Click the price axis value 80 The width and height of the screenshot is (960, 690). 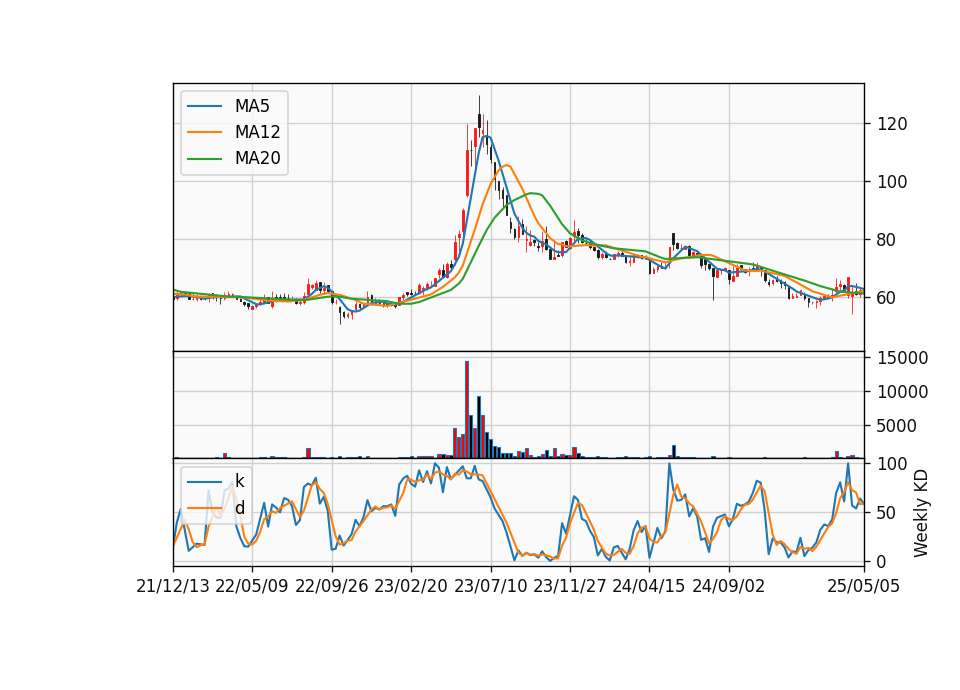point(887,240)
